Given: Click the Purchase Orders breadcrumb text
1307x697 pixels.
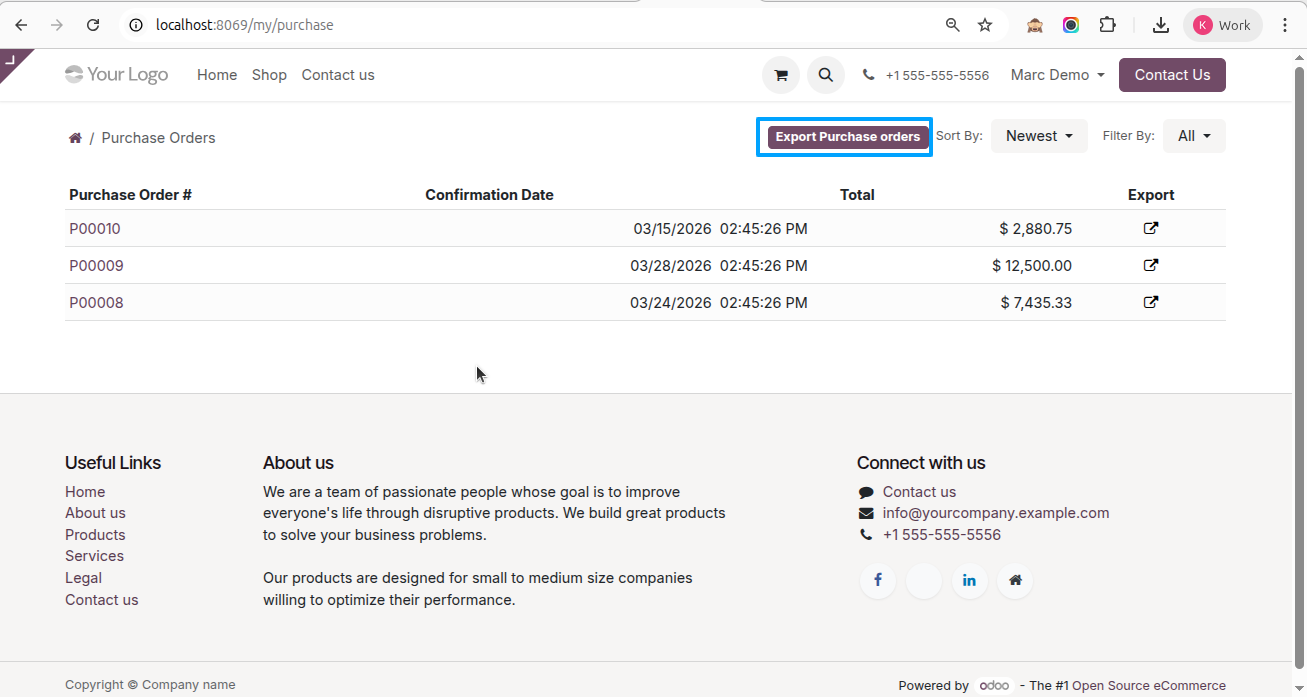Looking at the screenshot, I should pos(158,138).
